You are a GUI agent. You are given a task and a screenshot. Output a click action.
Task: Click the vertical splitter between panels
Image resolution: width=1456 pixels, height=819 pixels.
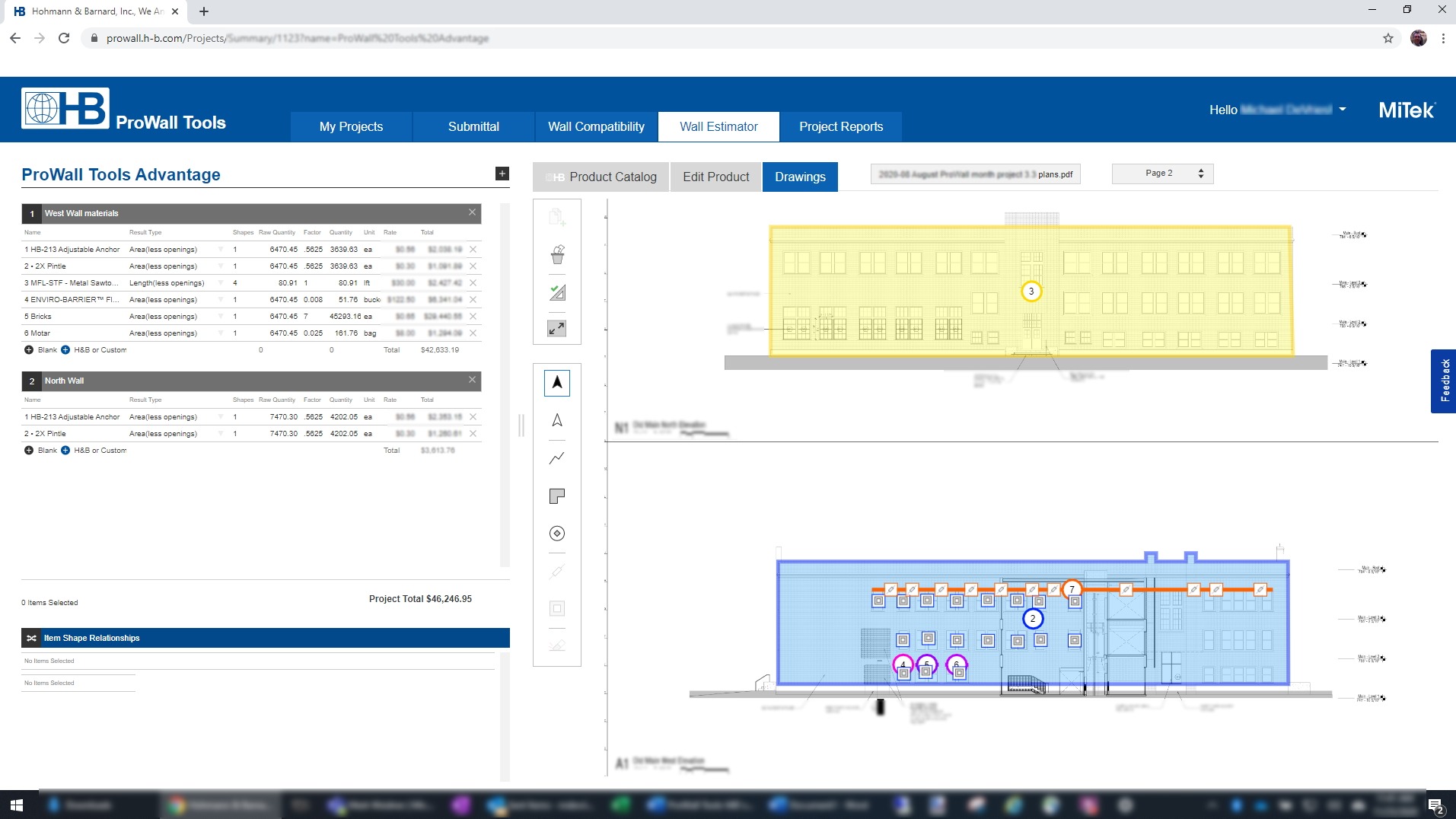click(x=521, y=425)
